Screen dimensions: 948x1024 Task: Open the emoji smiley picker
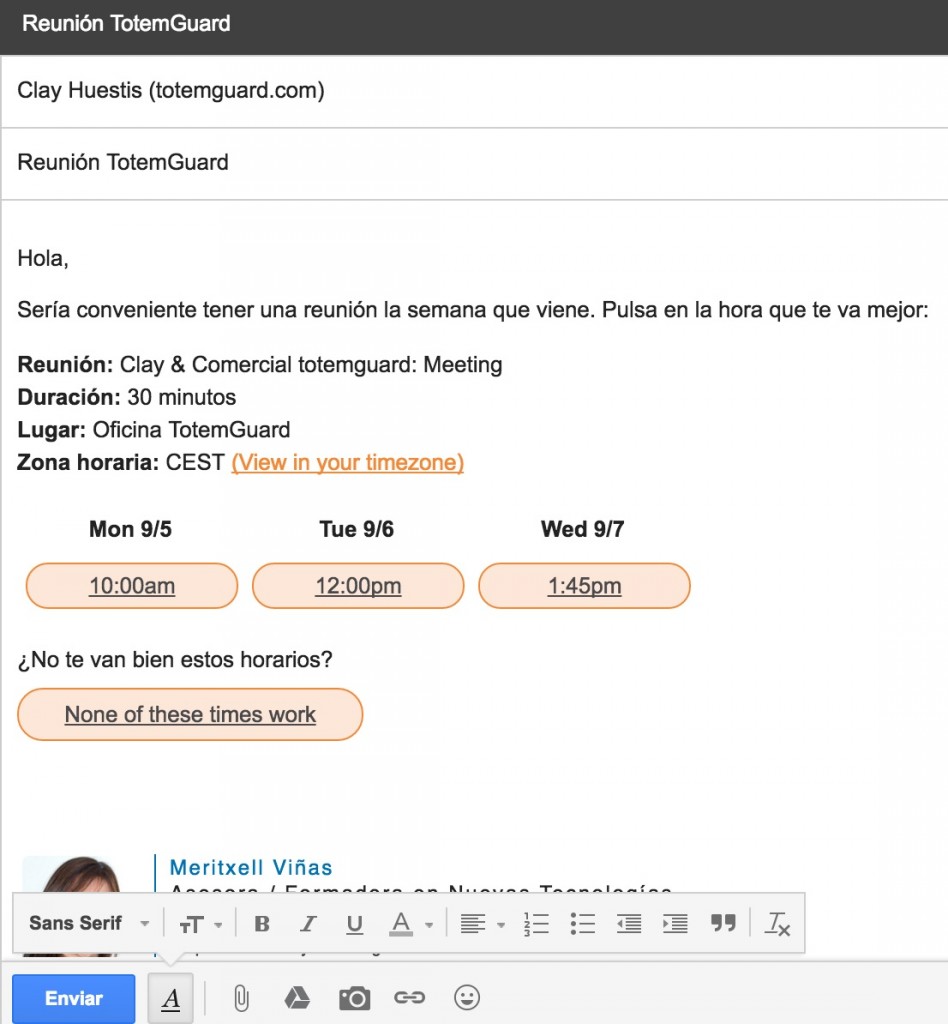(467, 997)
